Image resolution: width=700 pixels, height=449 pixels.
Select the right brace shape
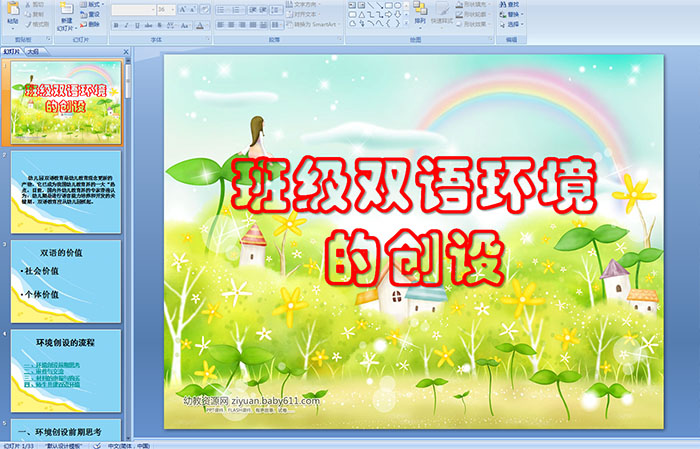(397, 23)
